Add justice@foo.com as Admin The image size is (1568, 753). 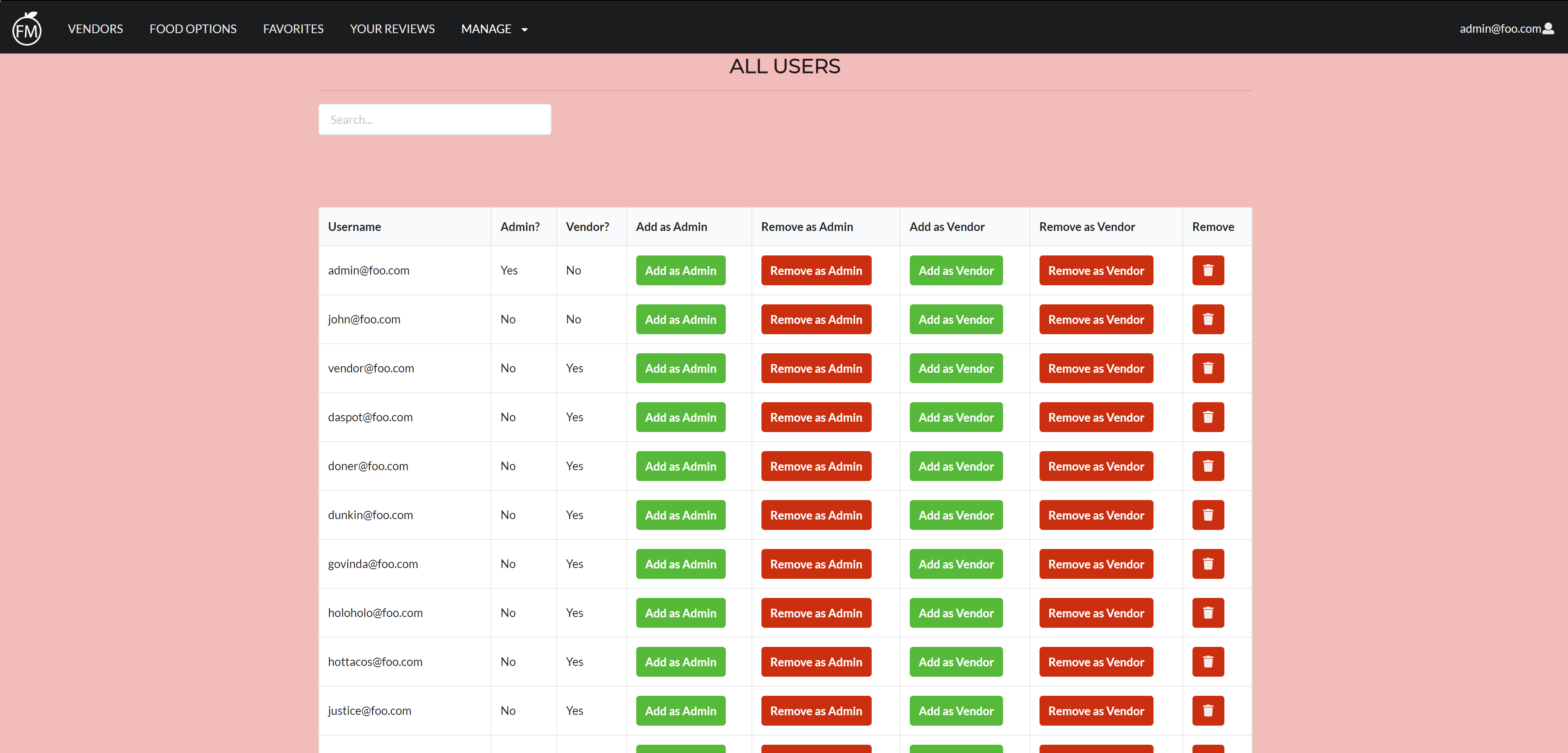click(681, 710)
